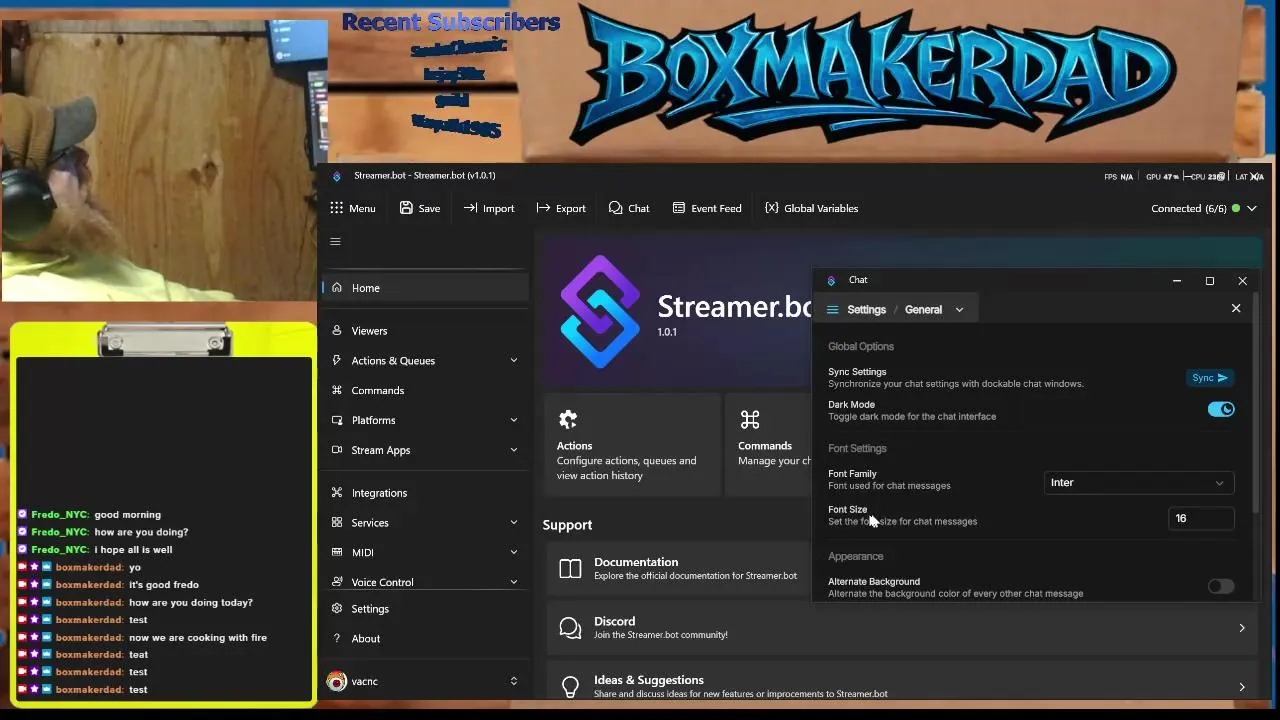The width and height of the screenshot is (1280, 720).
Task: Click Settings breadcrumb in Chat window
Action: tap(866, 310)
